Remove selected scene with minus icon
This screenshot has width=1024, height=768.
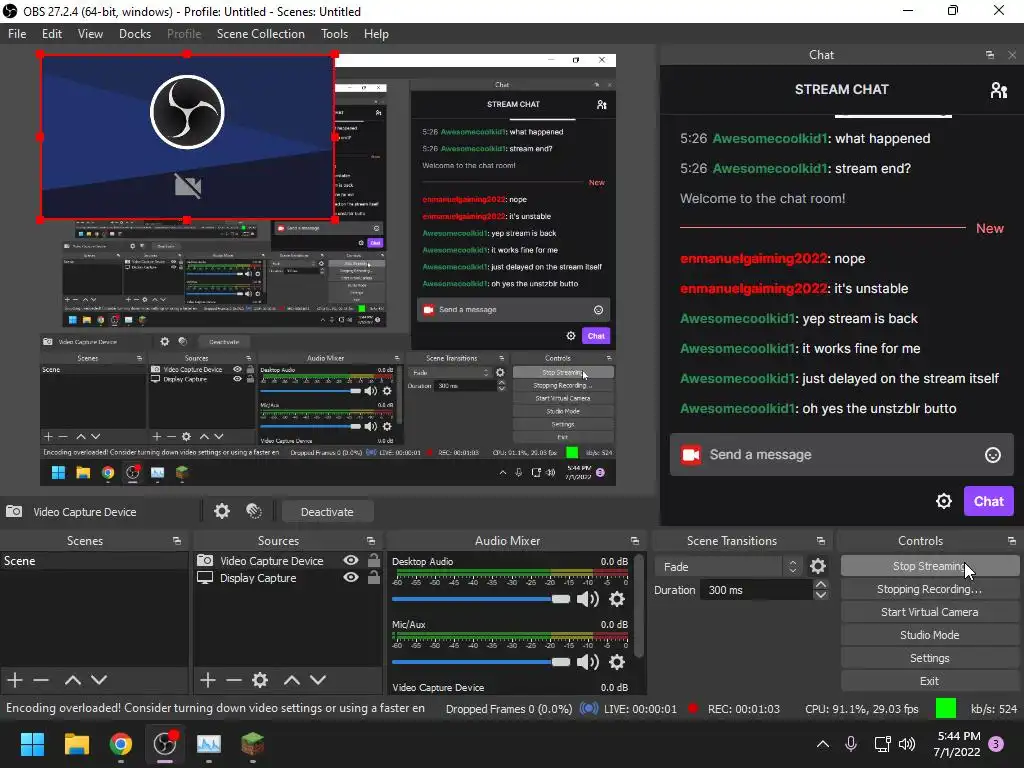click(41, 680)
